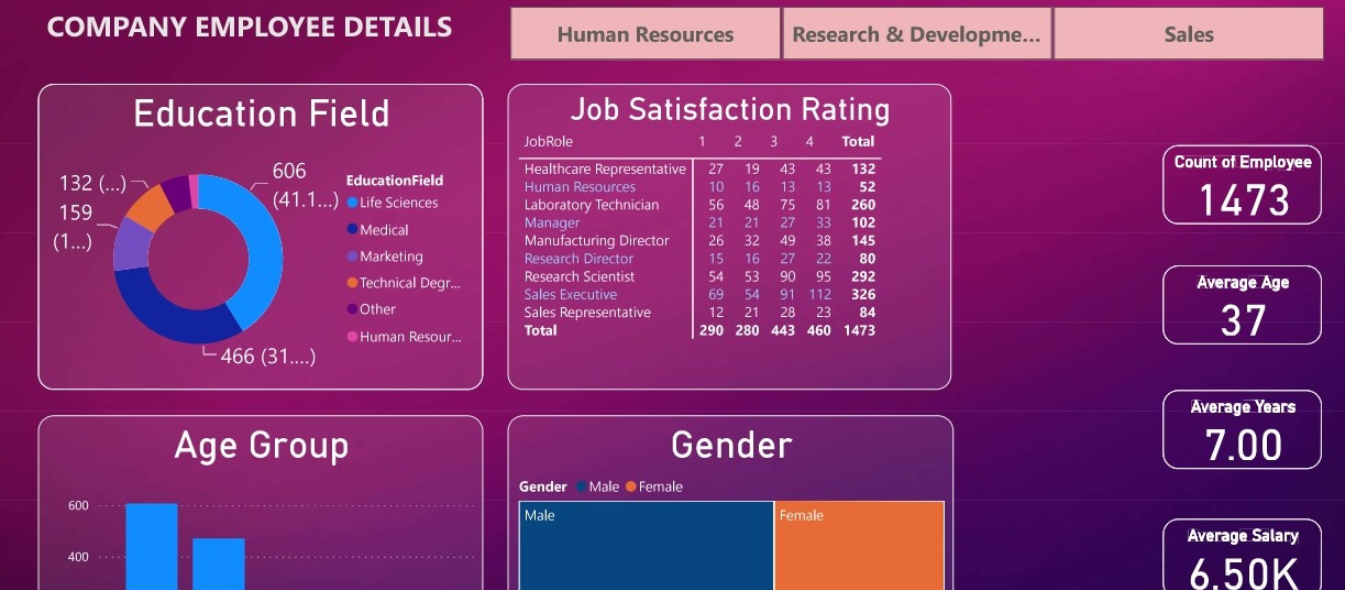Click Male legend item in Gender chart

pos(597,487)
